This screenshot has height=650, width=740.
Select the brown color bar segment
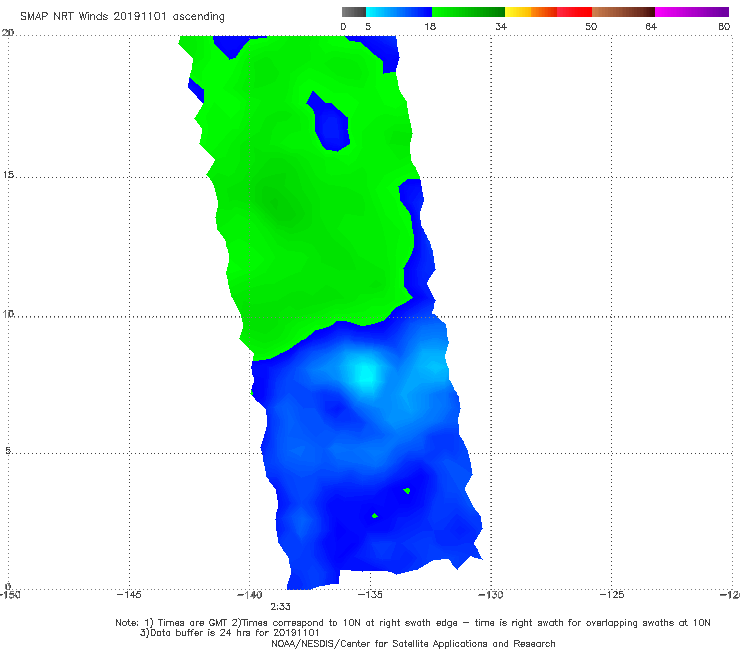click(x=623, y=12)
